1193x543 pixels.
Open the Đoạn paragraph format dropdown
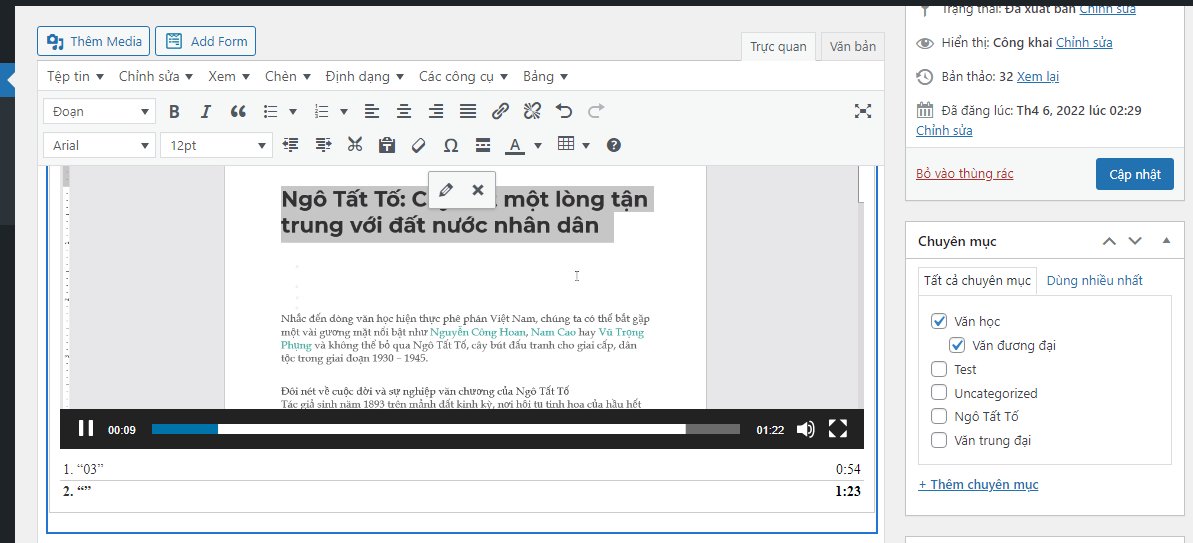99,111
